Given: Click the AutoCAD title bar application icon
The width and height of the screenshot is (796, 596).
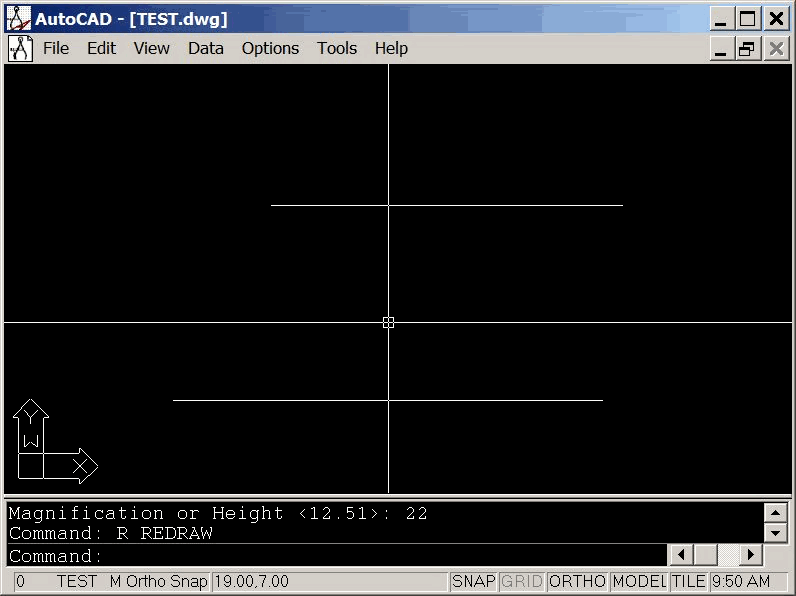Looking at the screenshot, I should 19,19.
